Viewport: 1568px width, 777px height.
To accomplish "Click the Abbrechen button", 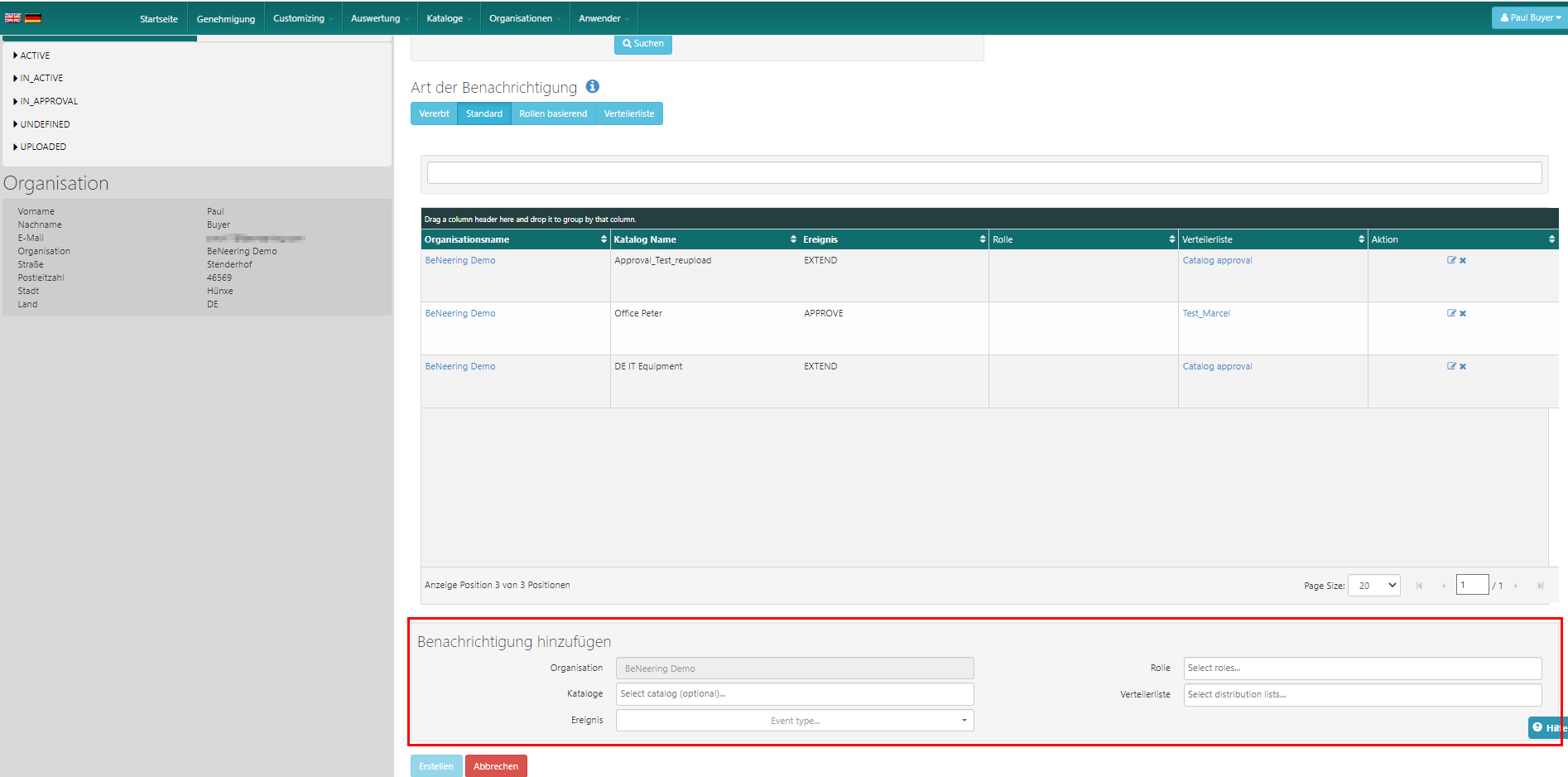I will [x=496, y=766].
